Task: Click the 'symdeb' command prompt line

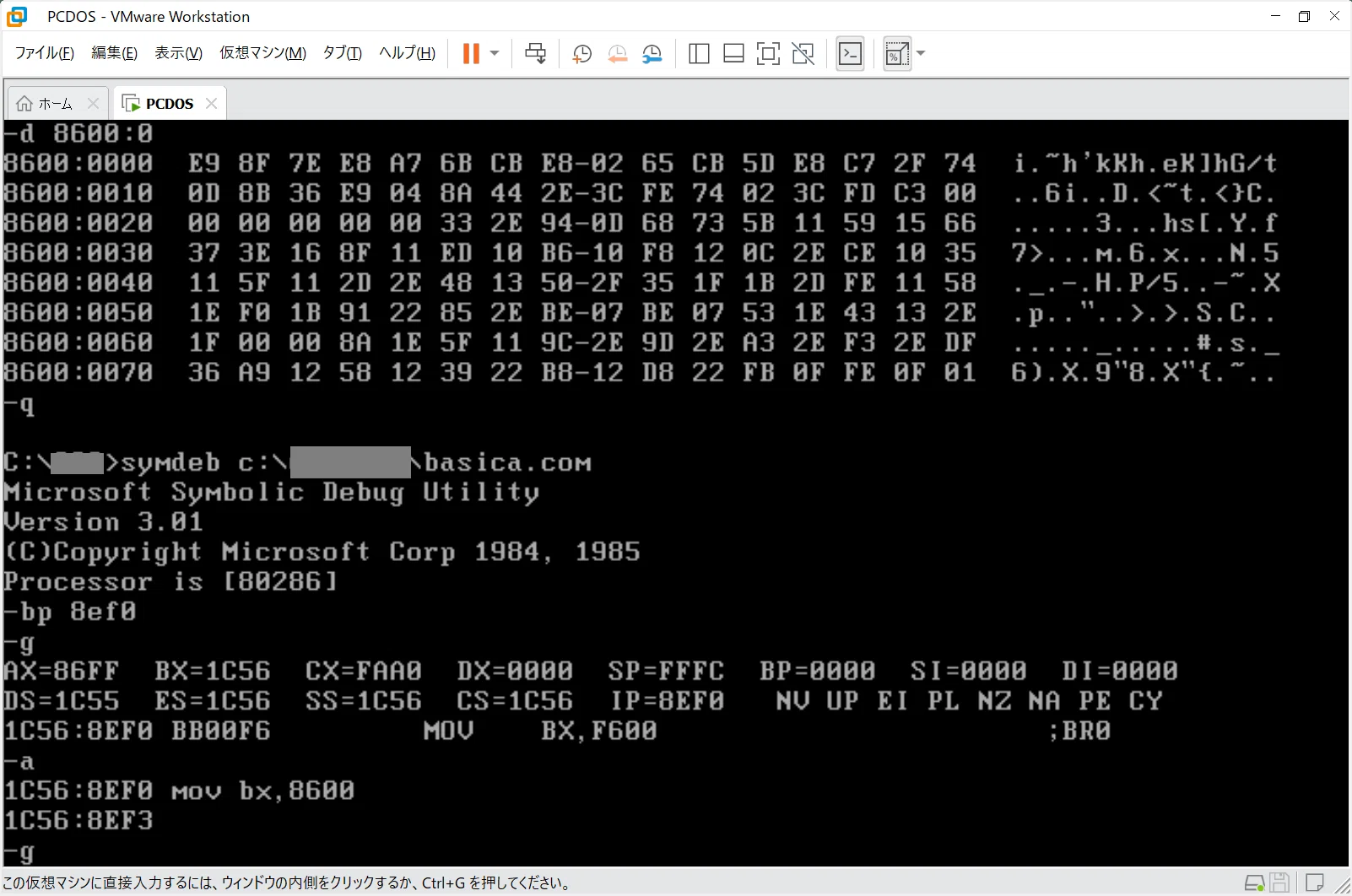Action: pyautogui.click(x=297, y=462)
